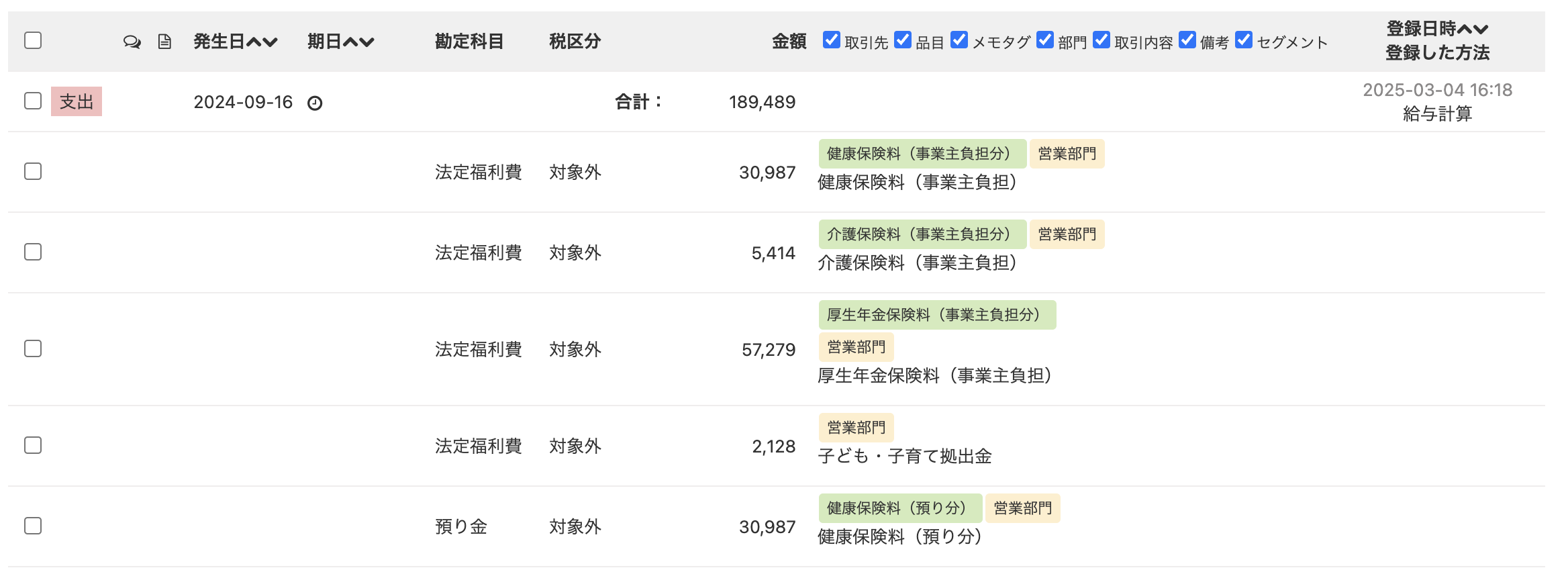Toggle the select-all checkbox in header
Screen dimensions: 1568x568
coord(33,40)
